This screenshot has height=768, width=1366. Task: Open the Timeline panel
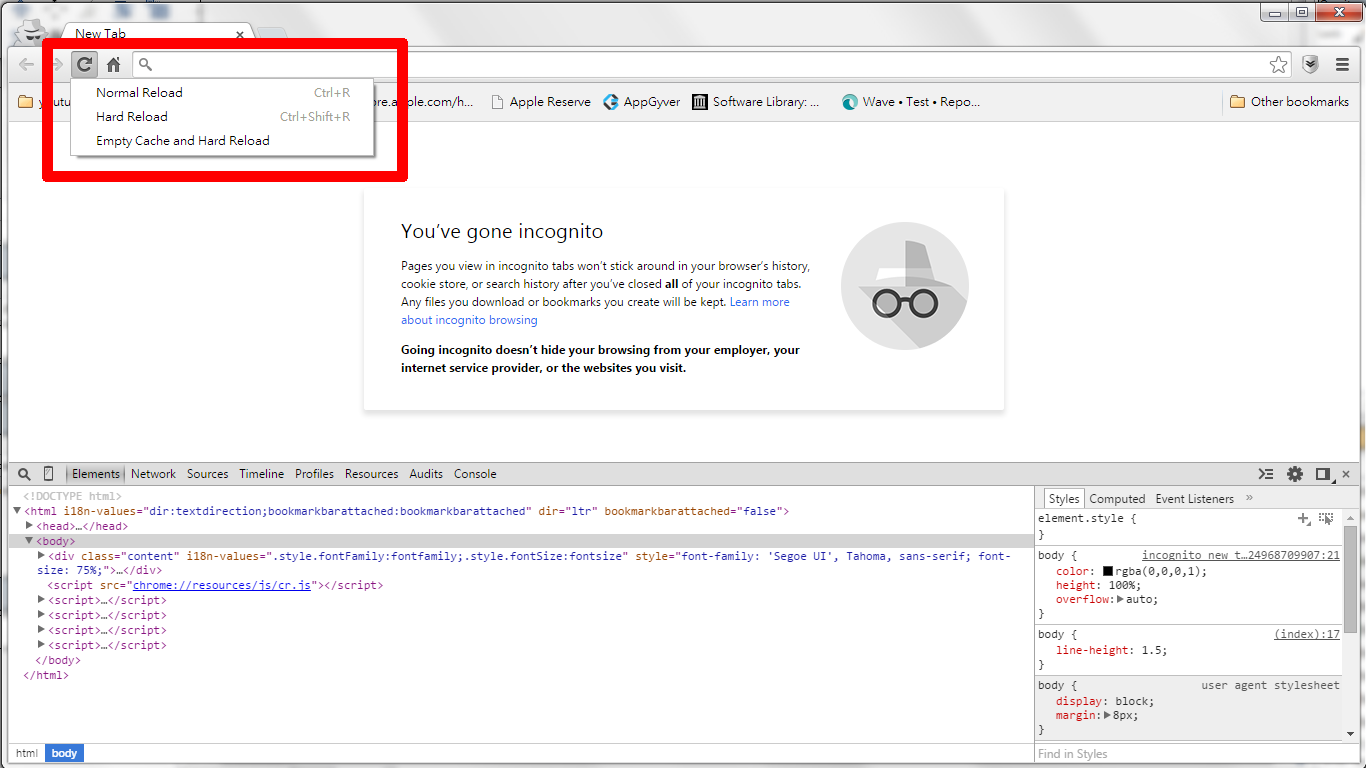(x=261, y=474)
